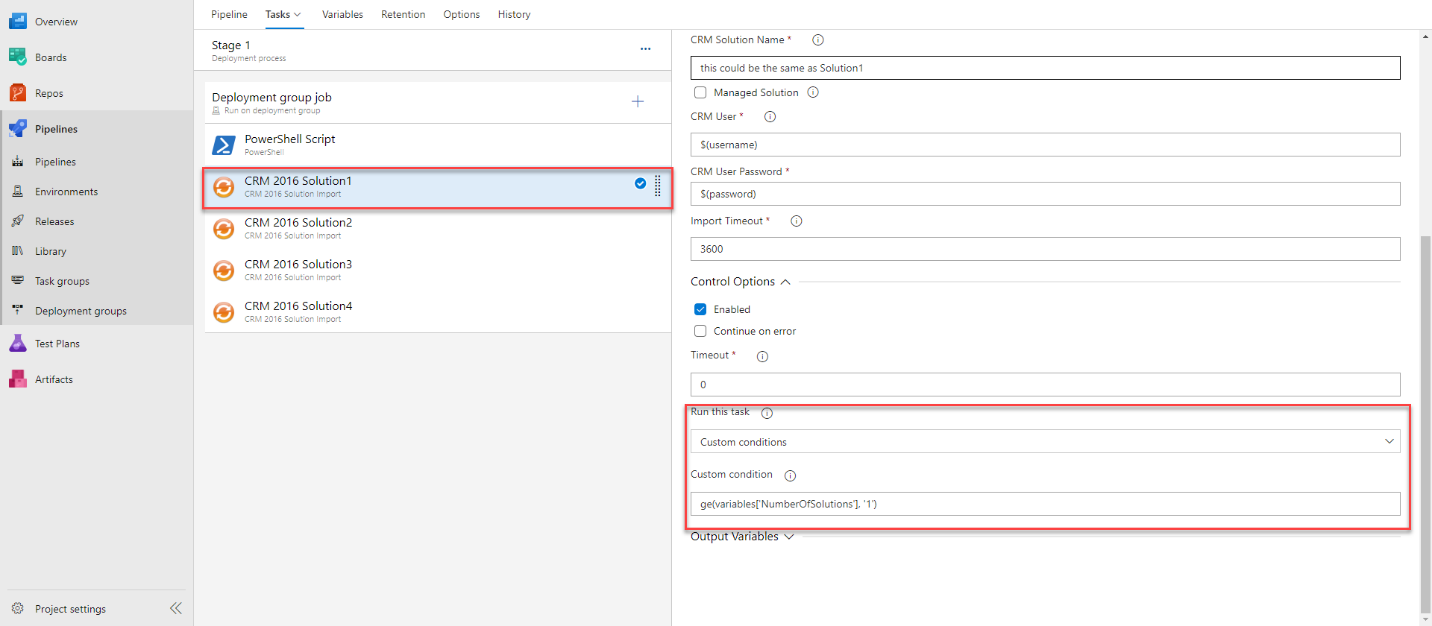Click the Timeout field showing 0
Image resolution: width=1432 pixels, height=626 pixels.
[x=1045, y=384]
